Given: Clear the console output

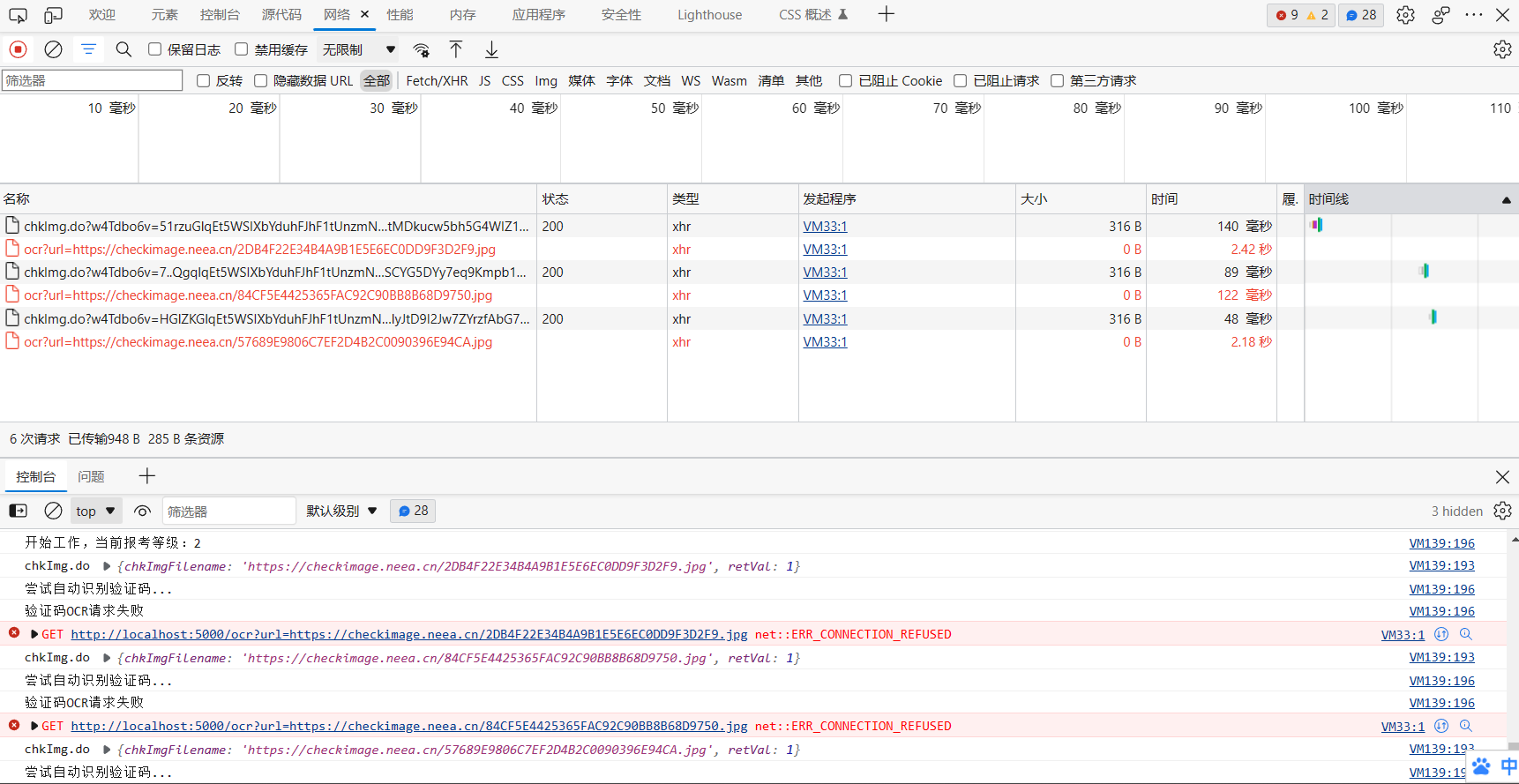Looking at the screenshot, I should [x=53, y=511].
